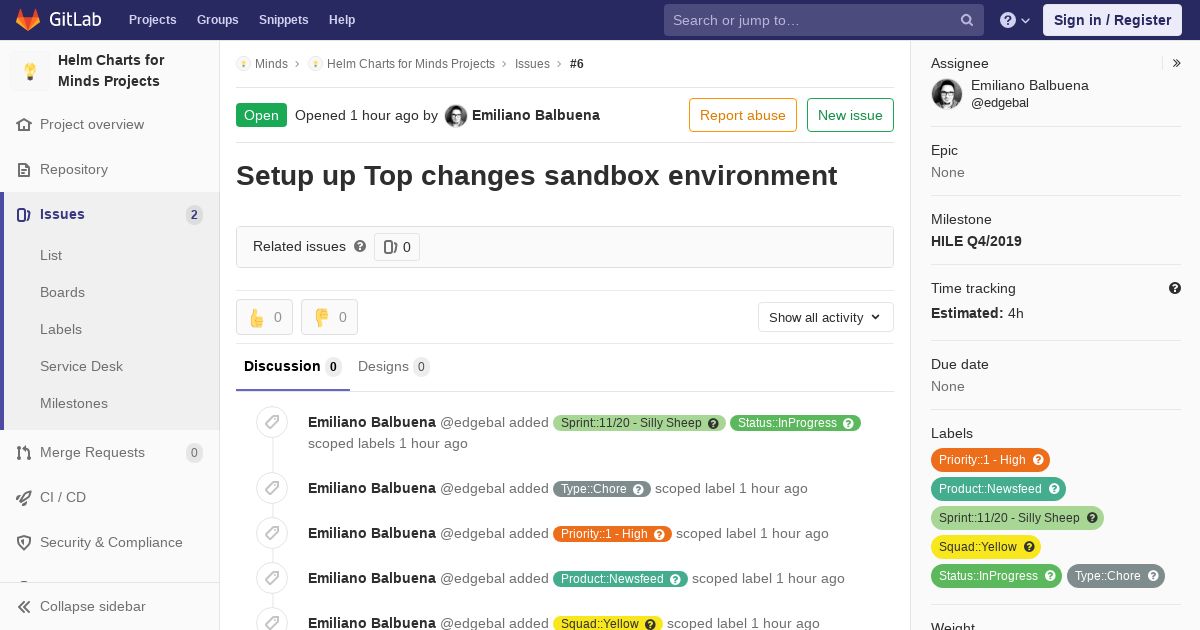Open Issues List in sidebar
The width and height of the screenshot is (1200, 630).
point(51,255)
